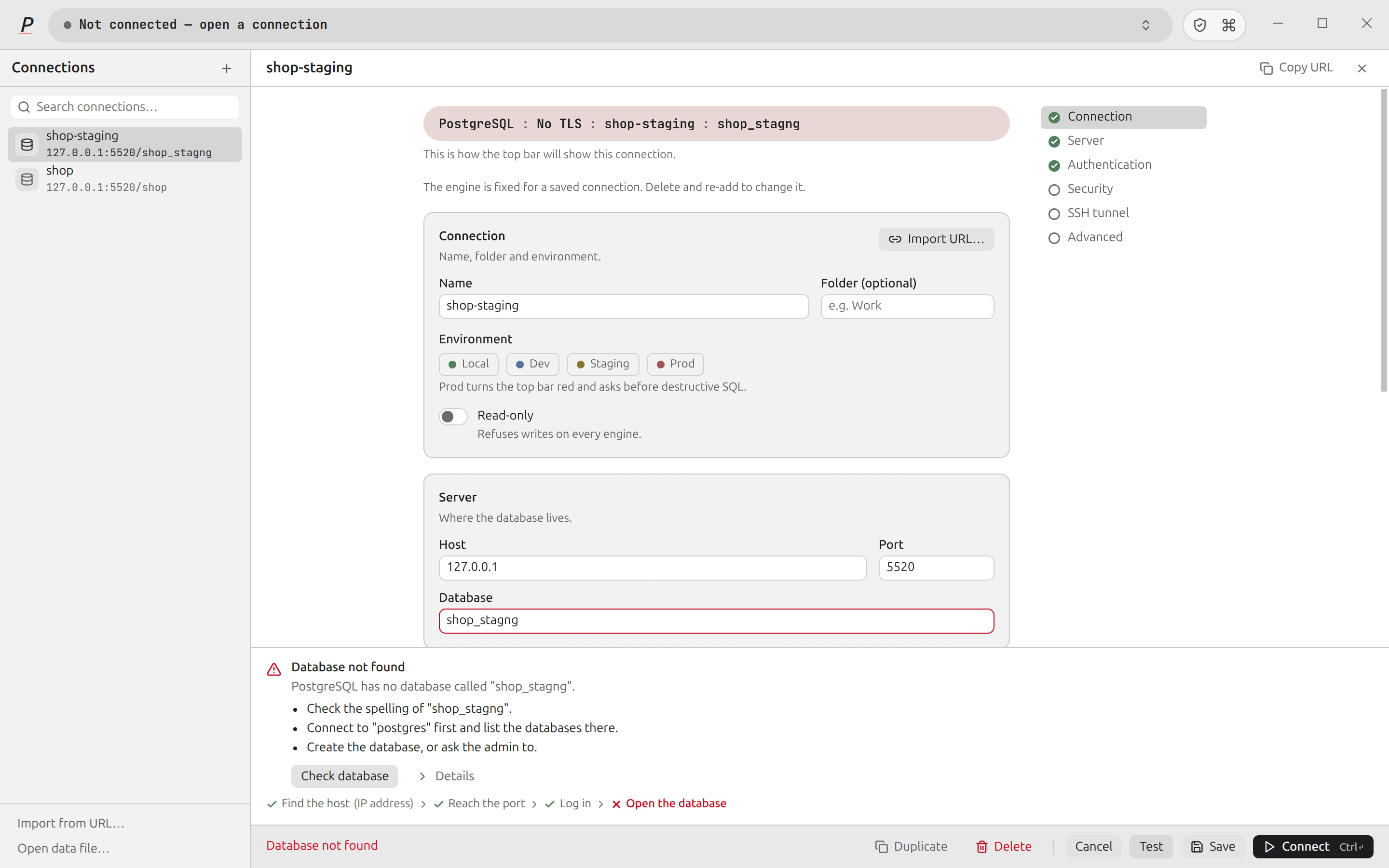Click the app logo P icon
The height and width of the screenshot is (868, 1389).
coord(27,25)
